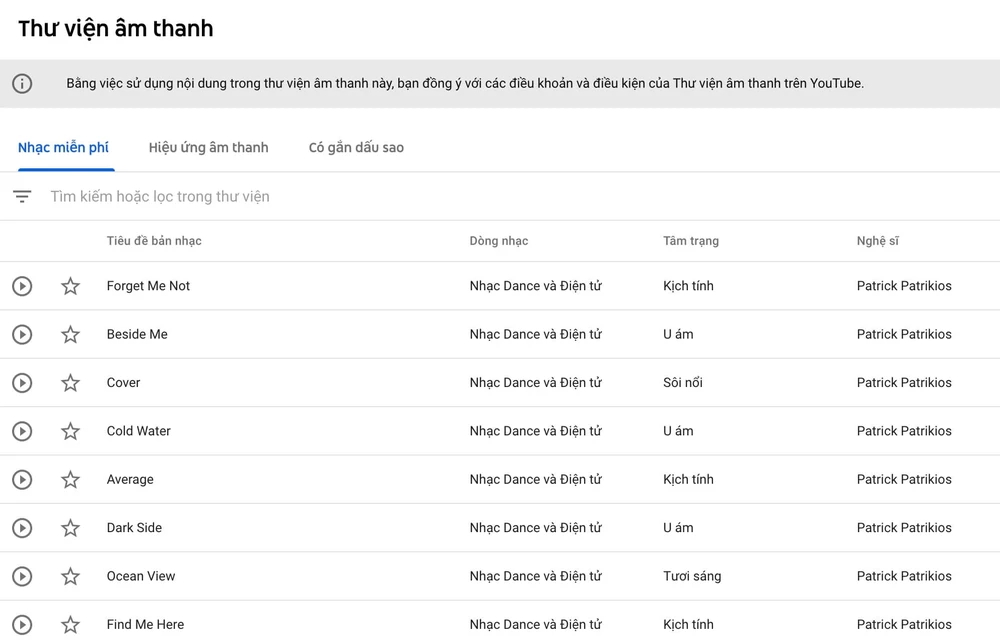This screenshot has height=644, width=1000.
Task: Star the track Cover
Action: [70, 383]
